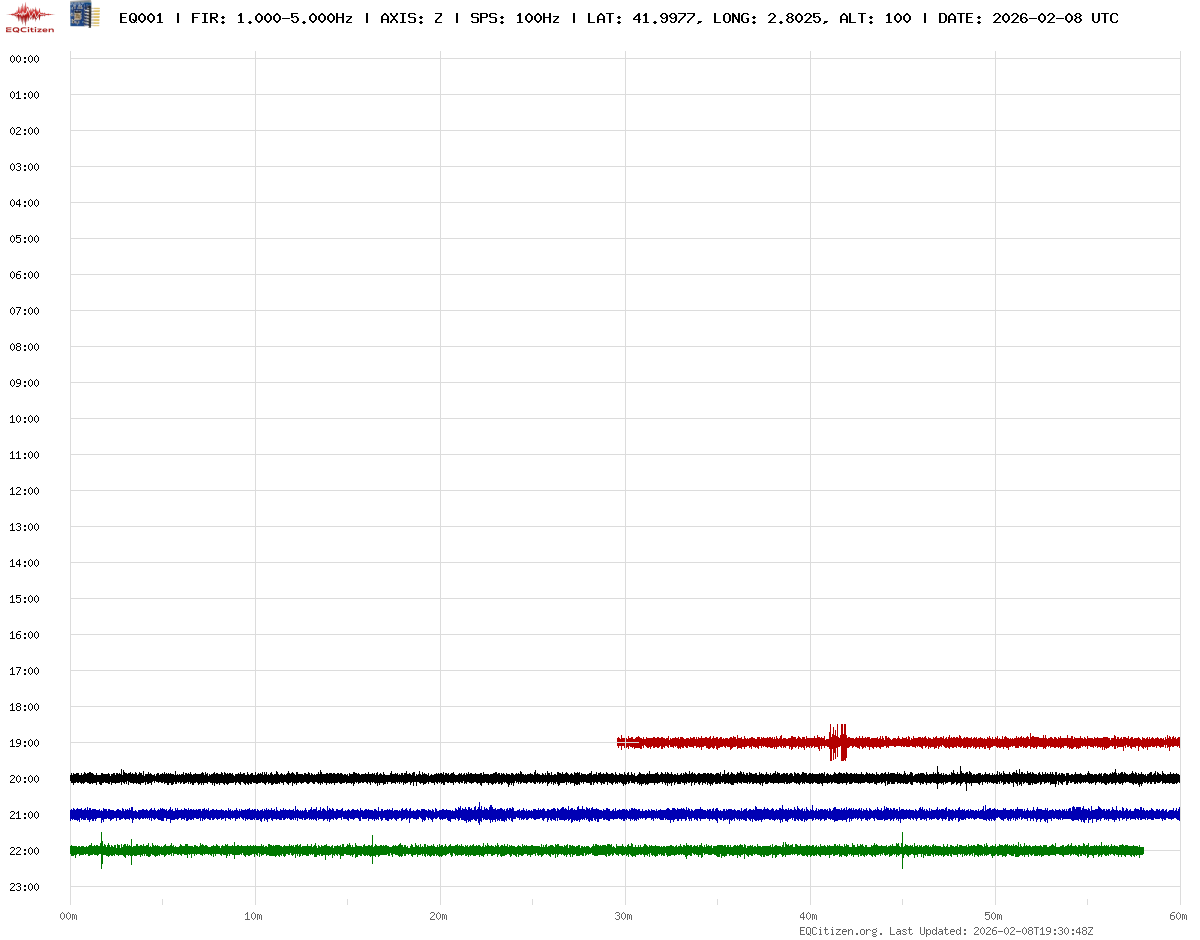Click the end of the green 22:00 trace

[1141, 850]
